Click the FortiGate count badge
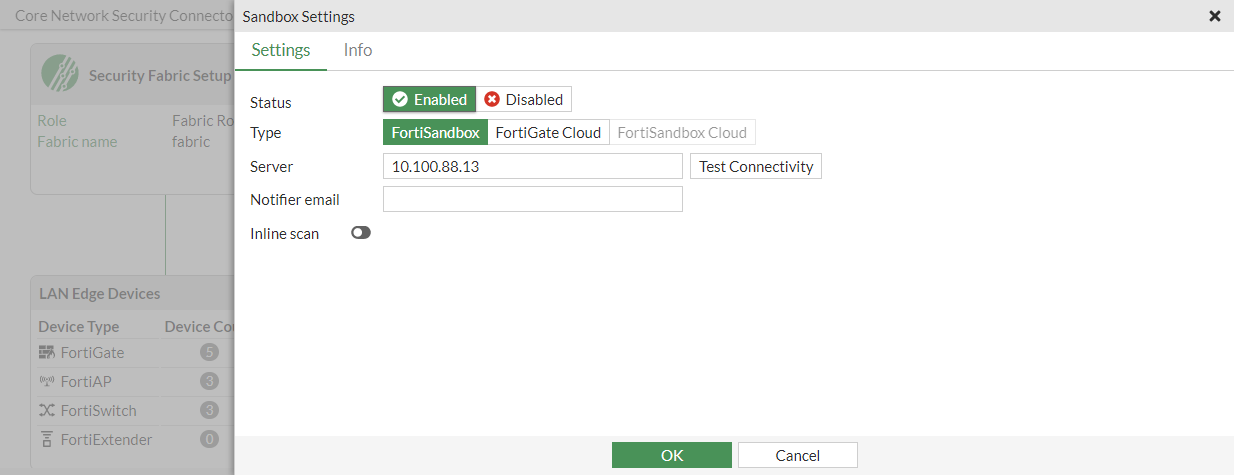The height and width of the screenshot is (475, 1234). pyautogui.click(x=209, y=352)
